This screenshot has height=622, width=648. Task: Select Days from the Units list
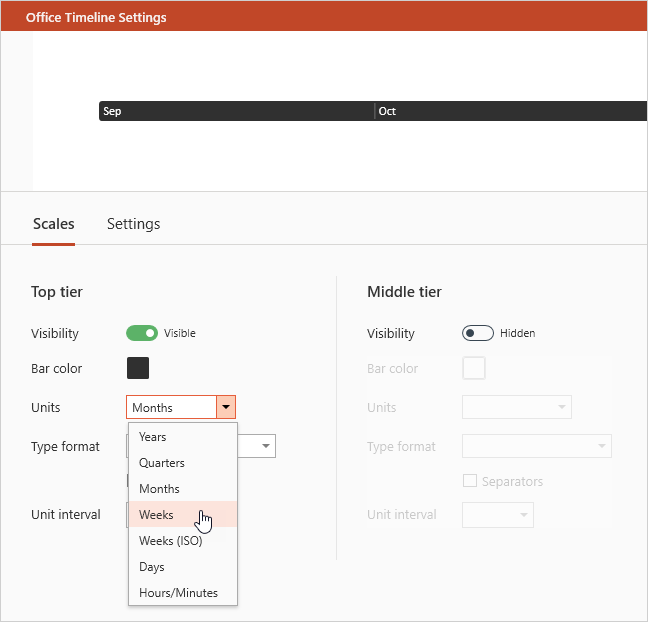(153, 567)
